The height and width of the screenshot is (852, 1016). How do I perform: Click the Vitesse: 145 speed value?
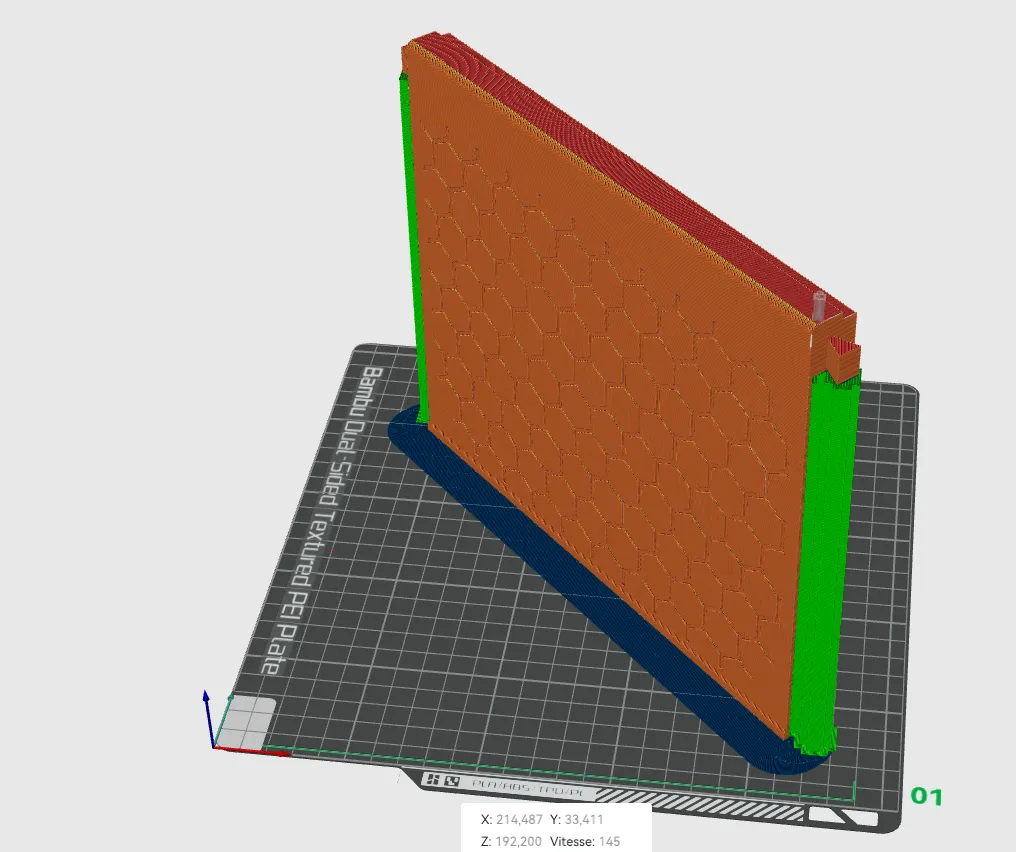[584, 842]
